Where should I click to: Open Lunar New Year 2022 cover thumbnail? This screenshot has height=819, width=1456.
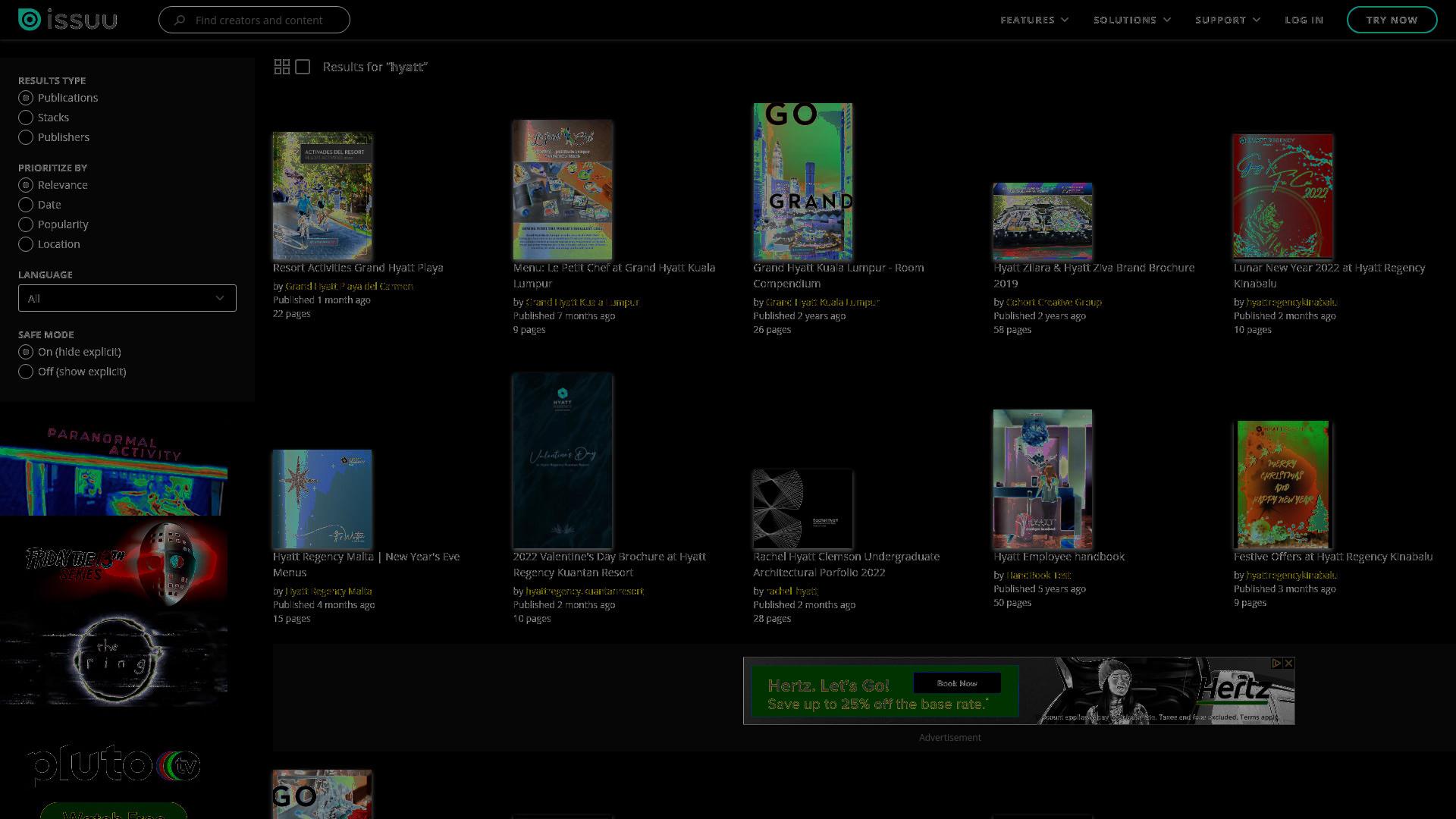pos(1283,196)
